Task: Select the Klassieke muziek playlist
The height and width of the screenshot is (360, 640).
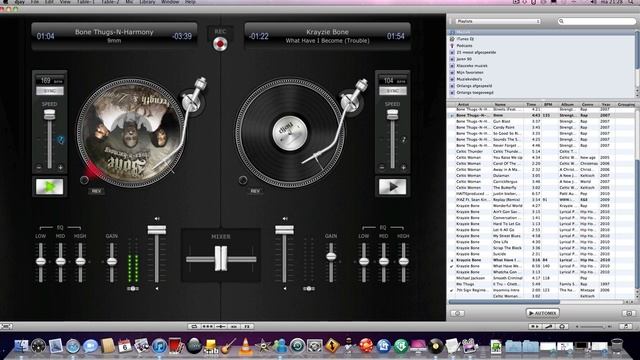Action: [x=472, y=66]
